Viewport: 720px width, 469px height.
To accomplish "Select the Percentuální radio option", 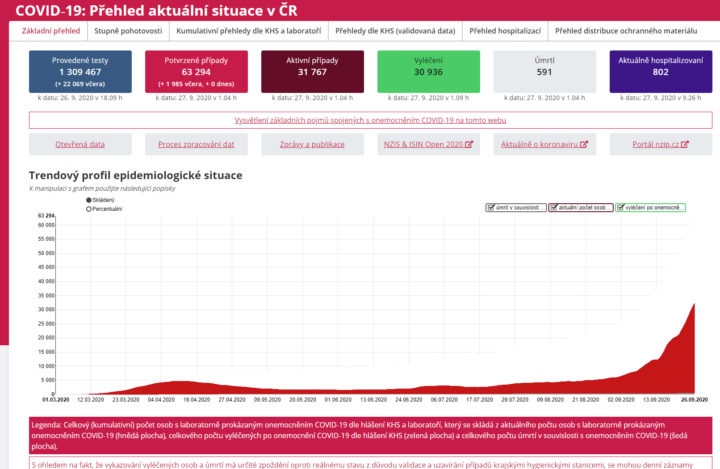I will click(90, 209).
